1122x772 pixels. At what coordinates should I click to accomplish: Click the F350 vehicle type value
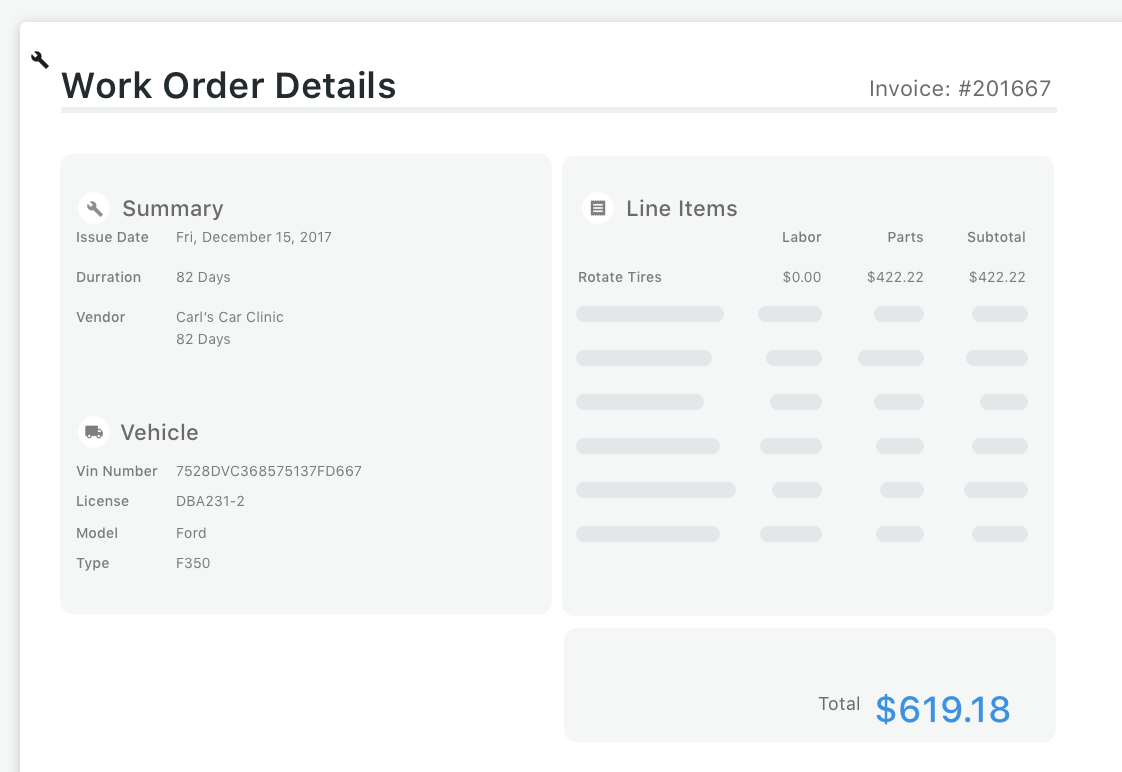(193, 563)
